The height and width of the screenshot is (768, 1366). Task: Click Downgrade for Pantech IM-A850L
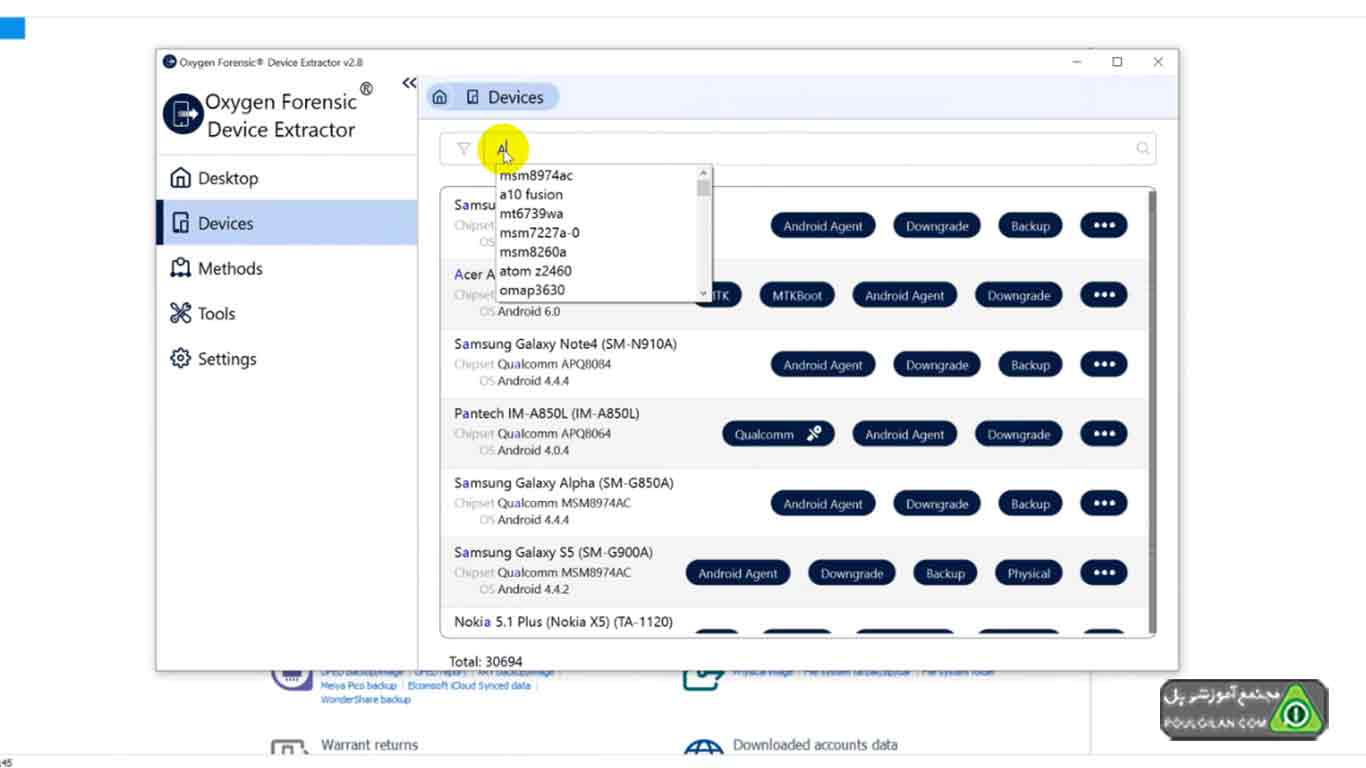pos(1019,434)
